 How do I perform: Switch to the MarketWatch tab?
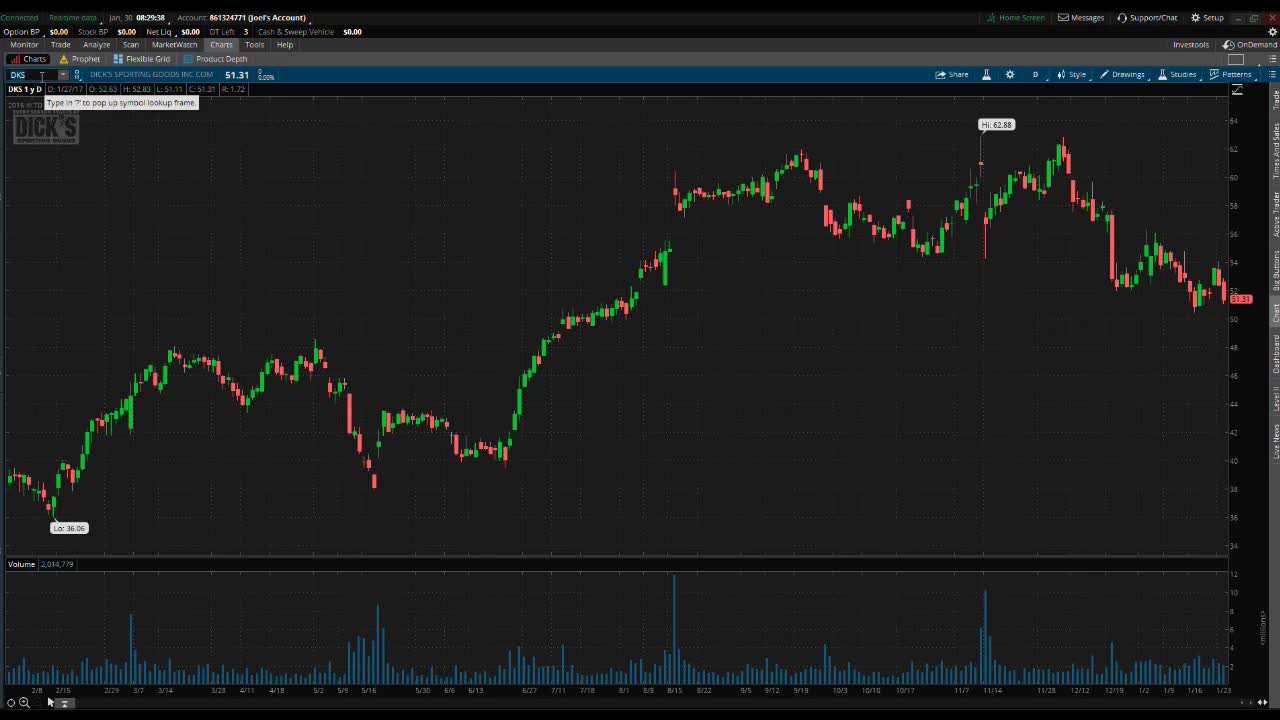point(175,45)
